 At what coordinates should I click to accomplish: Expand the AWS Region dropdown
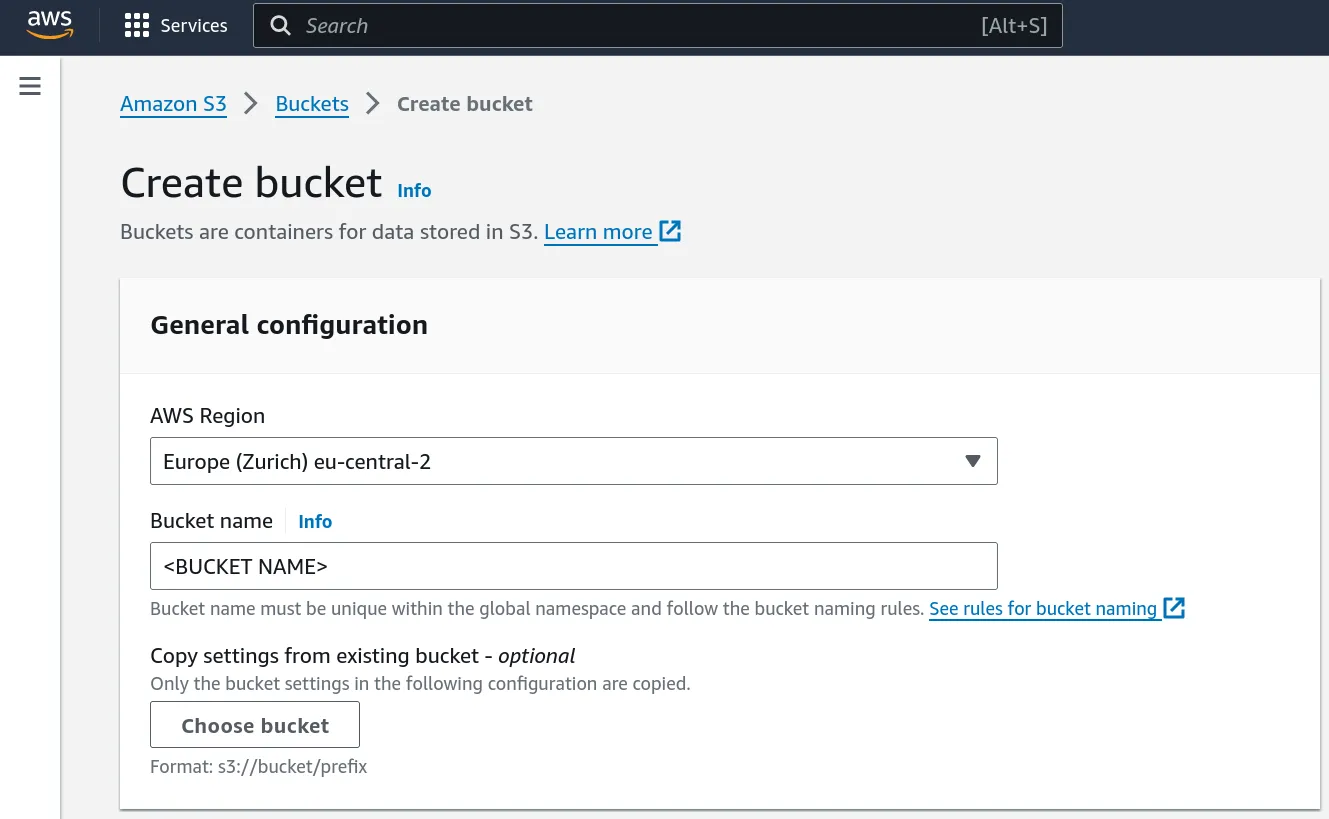(x=574, y=461)
